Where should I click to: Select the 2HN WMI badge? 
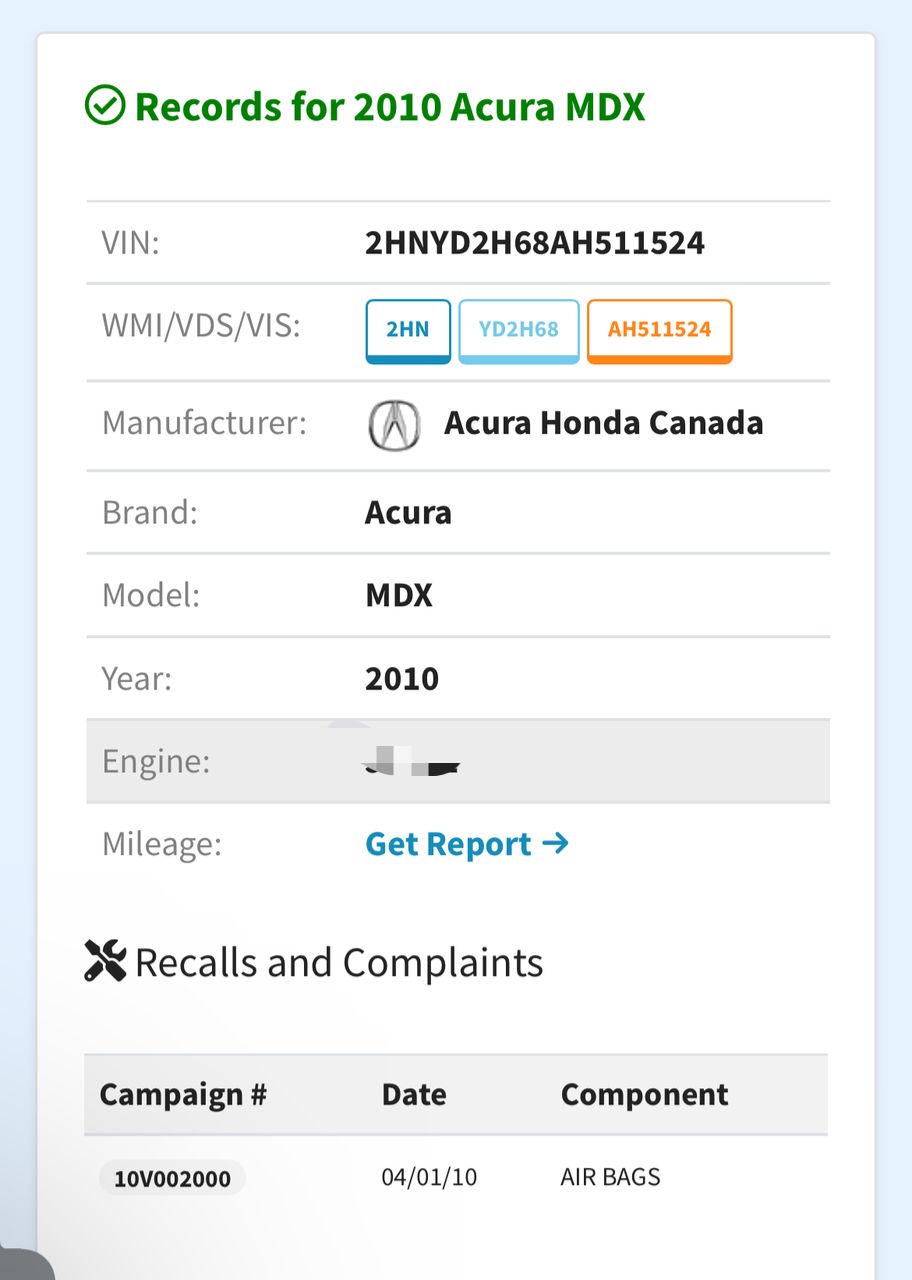pos(408,330)
